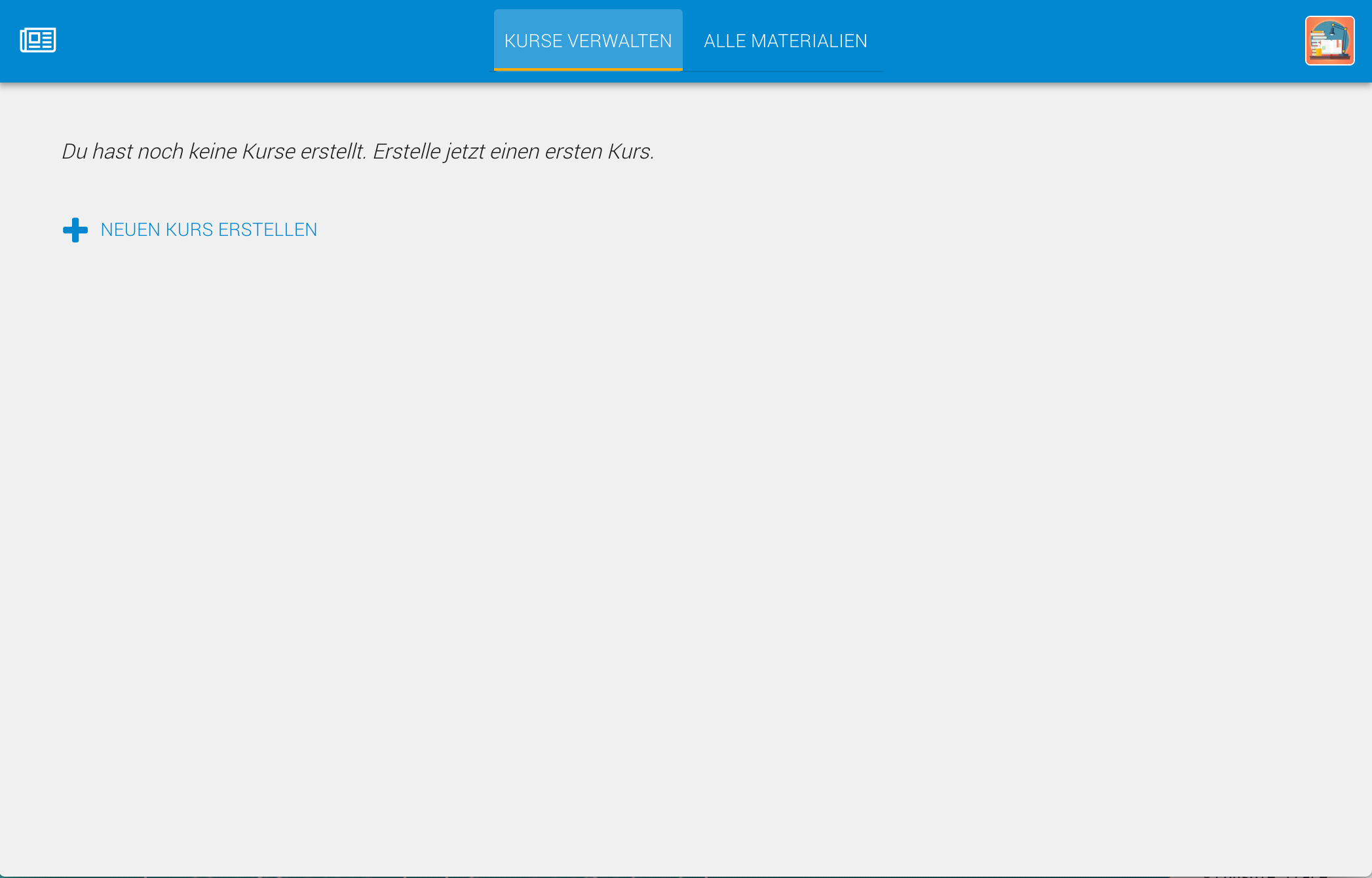Click the 'Du hast noch keine Kurse erstellt' message

[358, 151]
